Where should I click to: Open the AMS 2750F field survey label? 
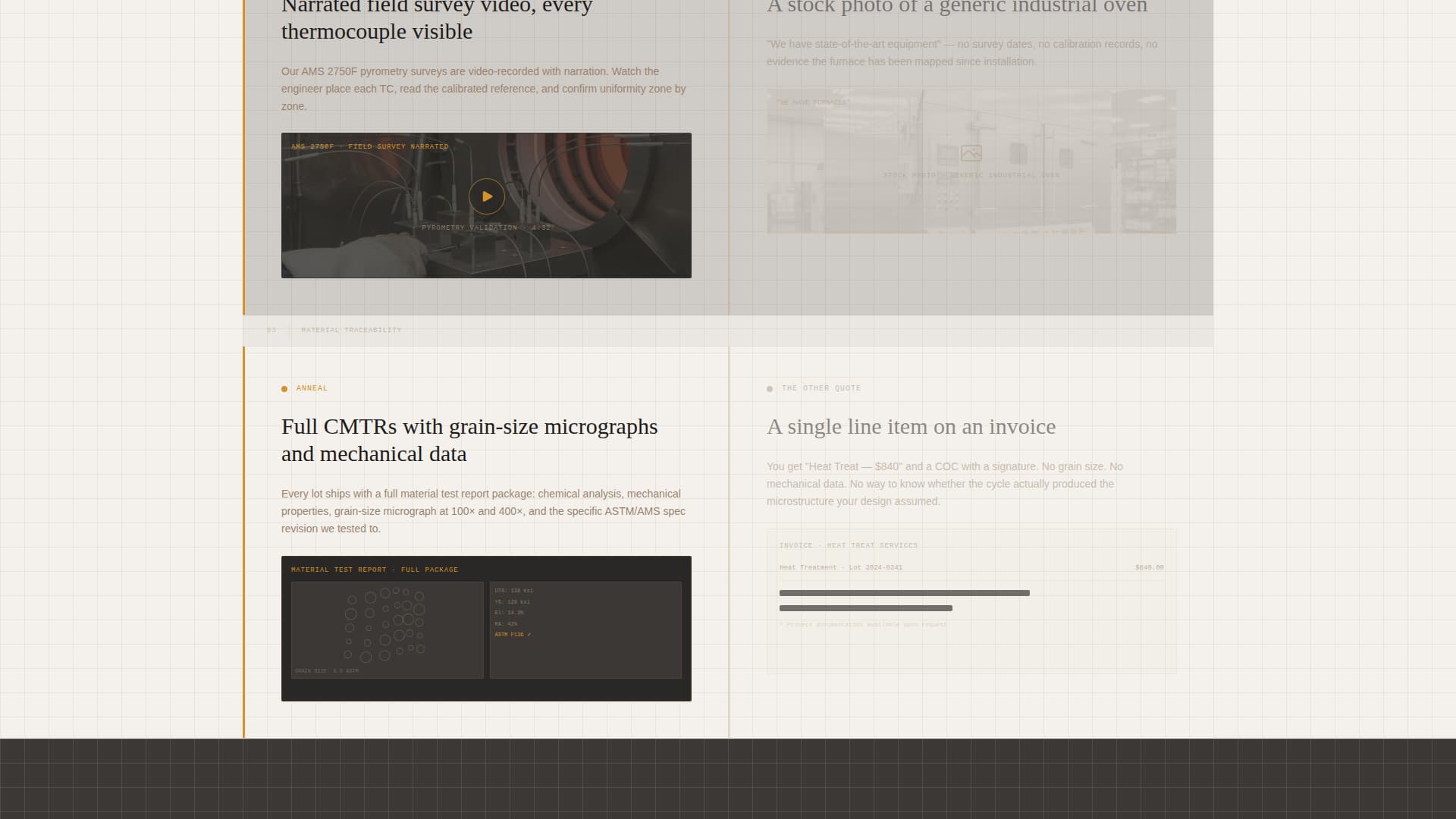369,146
